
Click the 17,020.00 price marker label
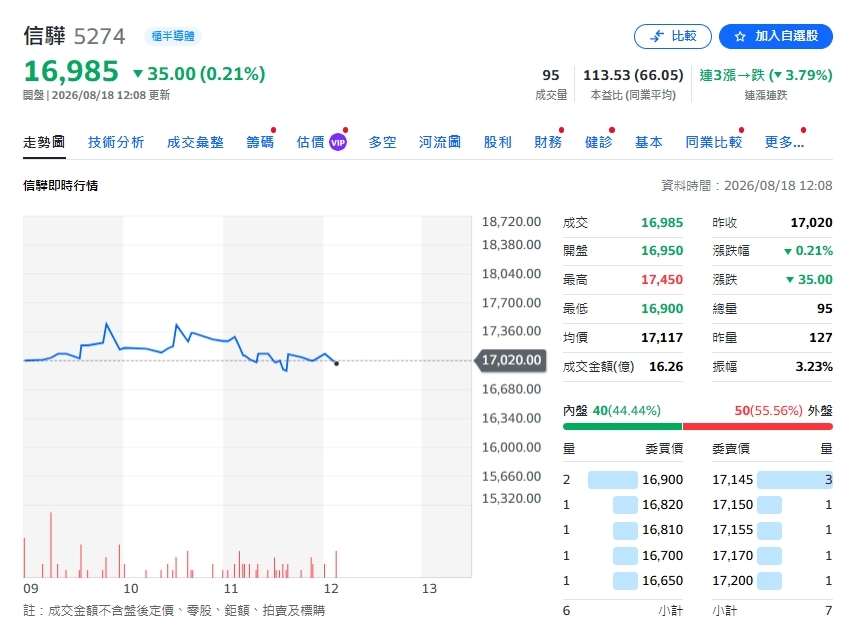click(x=510, y=360)
